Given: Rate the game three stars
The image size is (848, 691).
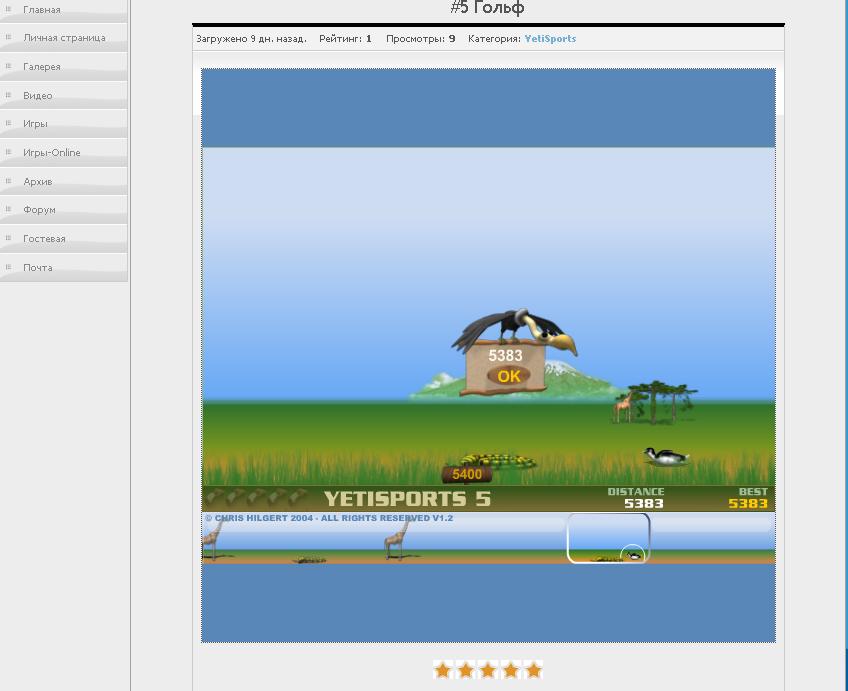Looking at the screenshot, I should [488, 670].
